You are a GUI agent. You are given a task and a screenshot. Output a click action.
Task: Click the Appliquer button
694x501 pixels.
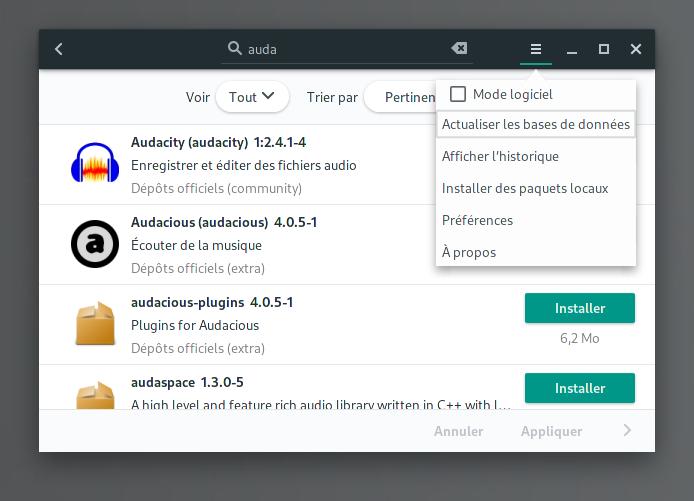coord(551,431)
